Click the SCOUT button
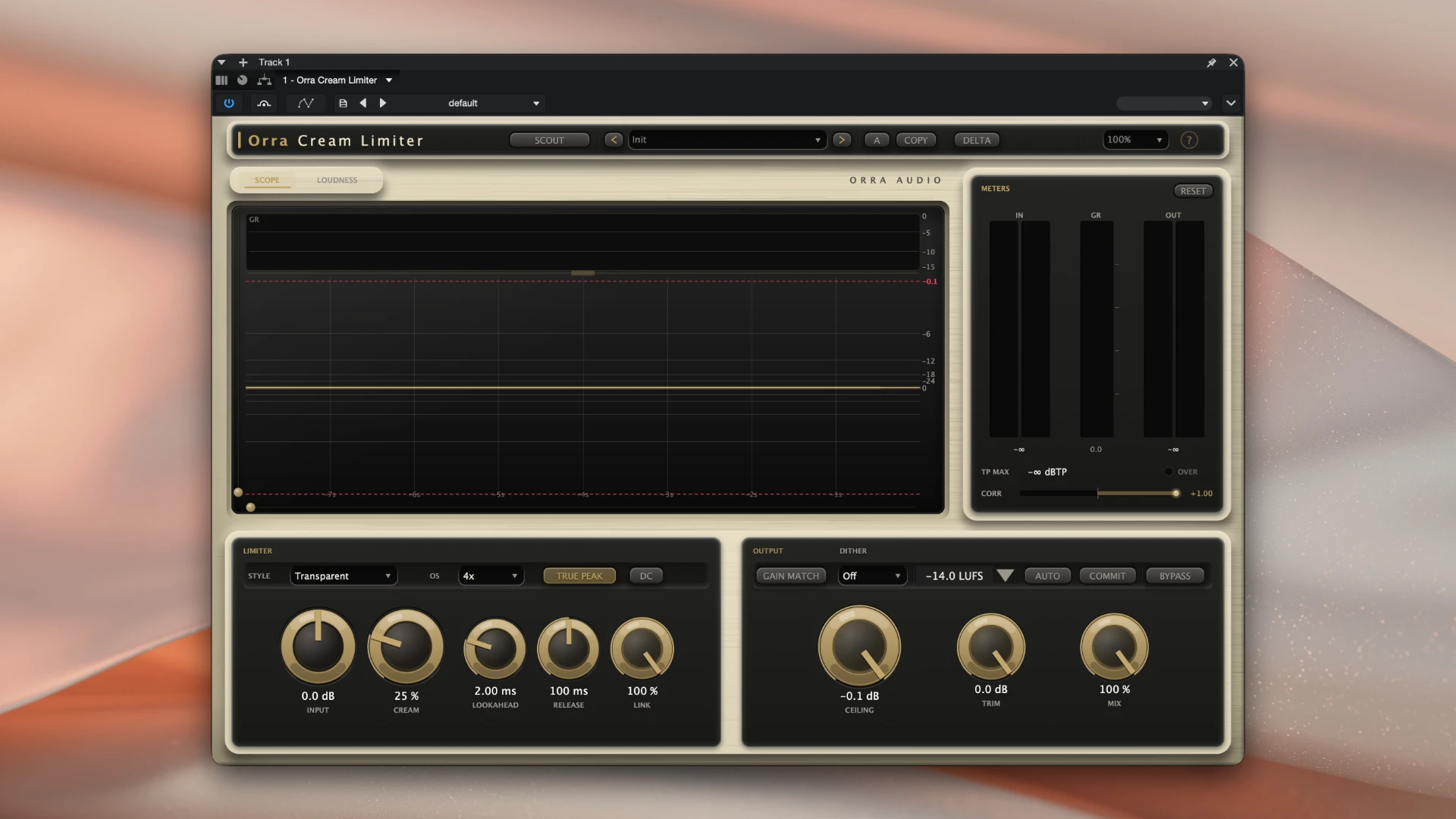 click(x=549, y=140)
